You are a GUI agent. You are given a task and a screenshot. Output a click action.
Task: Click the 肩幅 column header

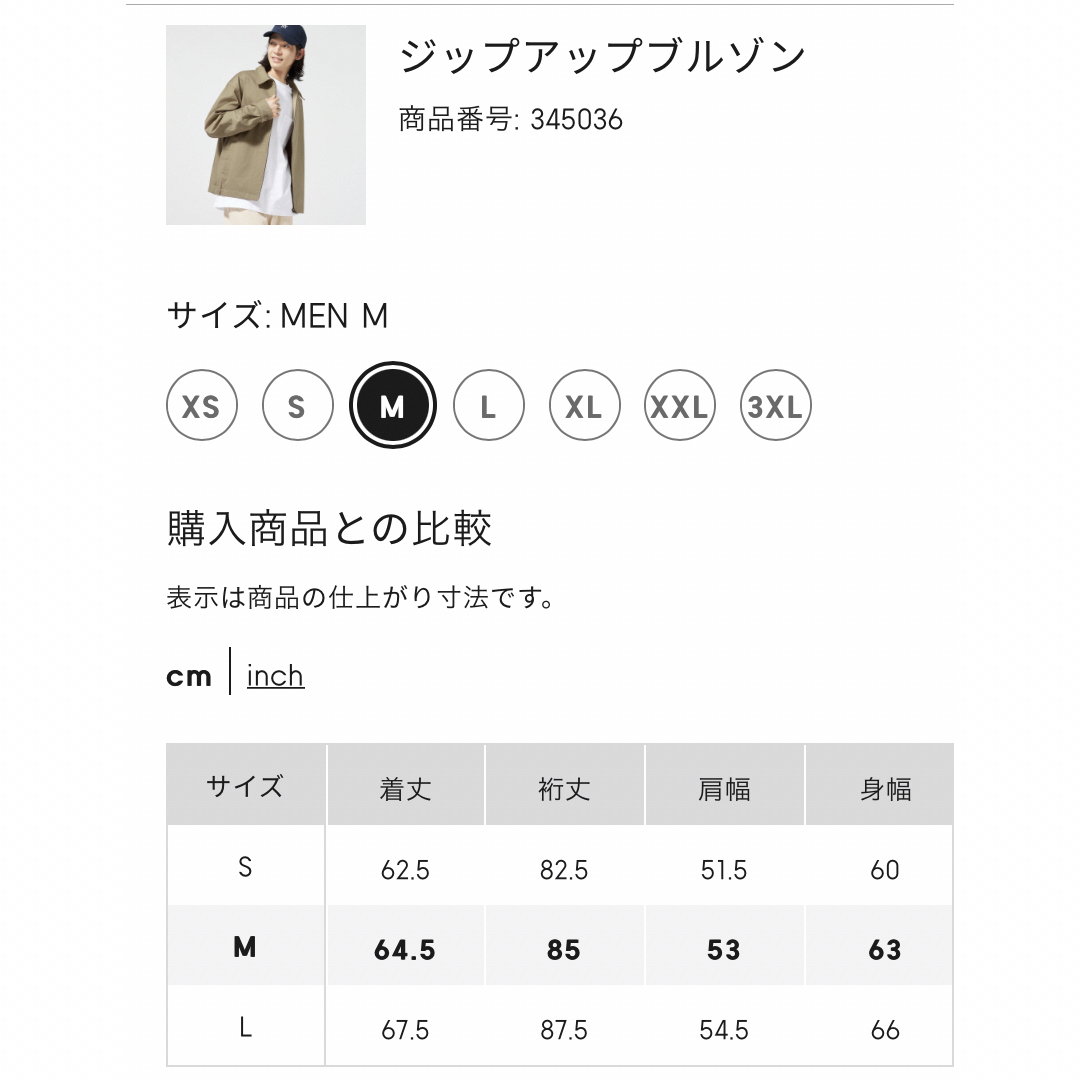pyautogui.click(x=725, y=785)
